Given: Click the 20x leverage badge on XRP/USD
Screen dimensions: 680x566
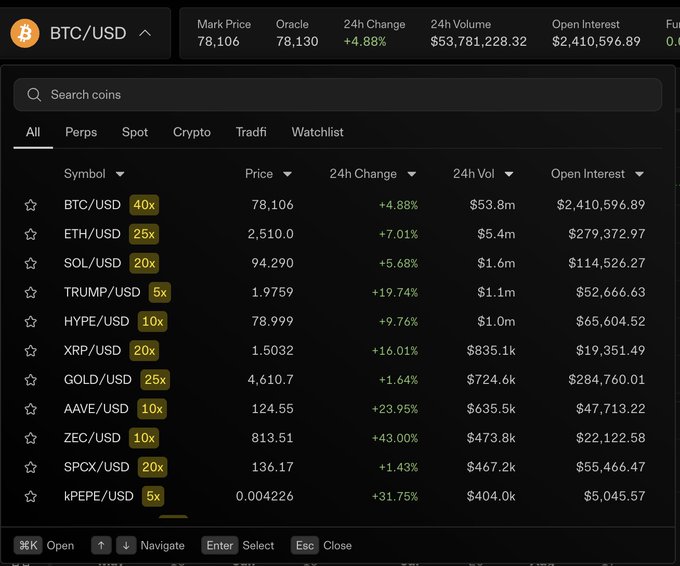Looking at the screenshot, I should pyautogui.click(x=144, y=350).
